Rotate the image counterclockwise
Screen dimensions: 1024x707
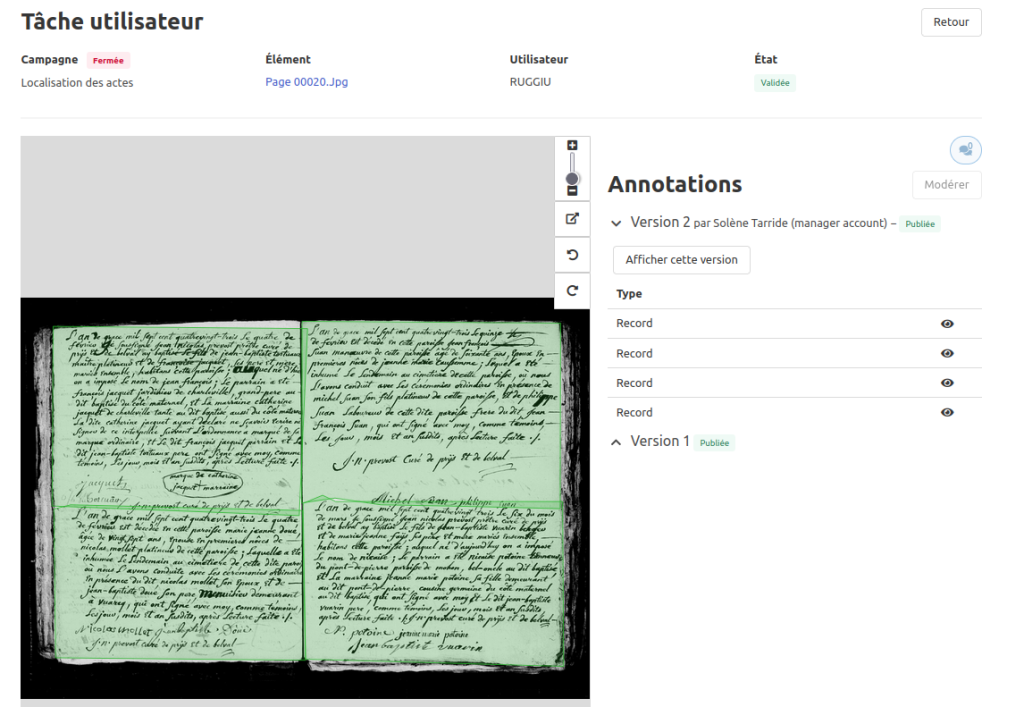(572, 255)
